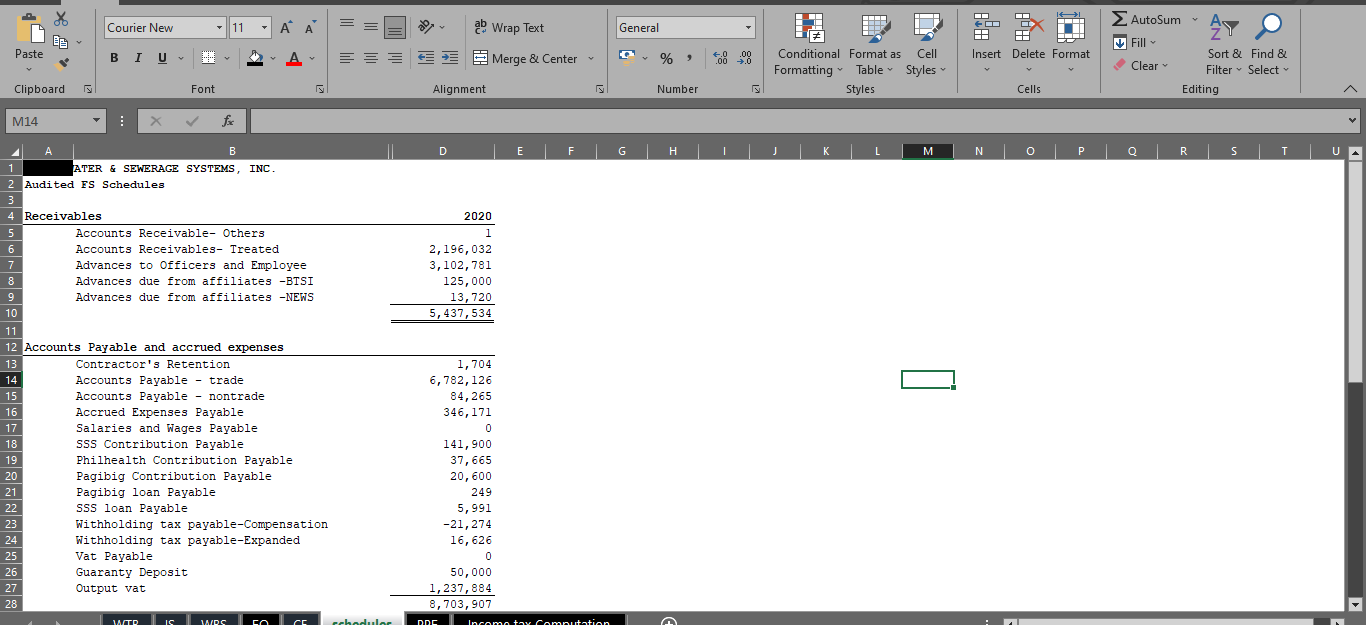Select cell with Accounts Payable - trade
The height and width of the screenshot is (625, 1366).
pyautogui.click(x=159, y=380)
